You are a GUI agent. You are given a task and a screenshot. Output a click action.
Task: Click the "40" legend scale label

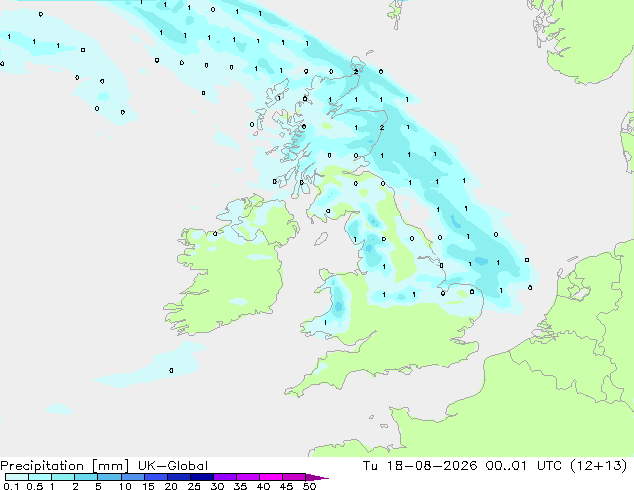pos(263,486)
